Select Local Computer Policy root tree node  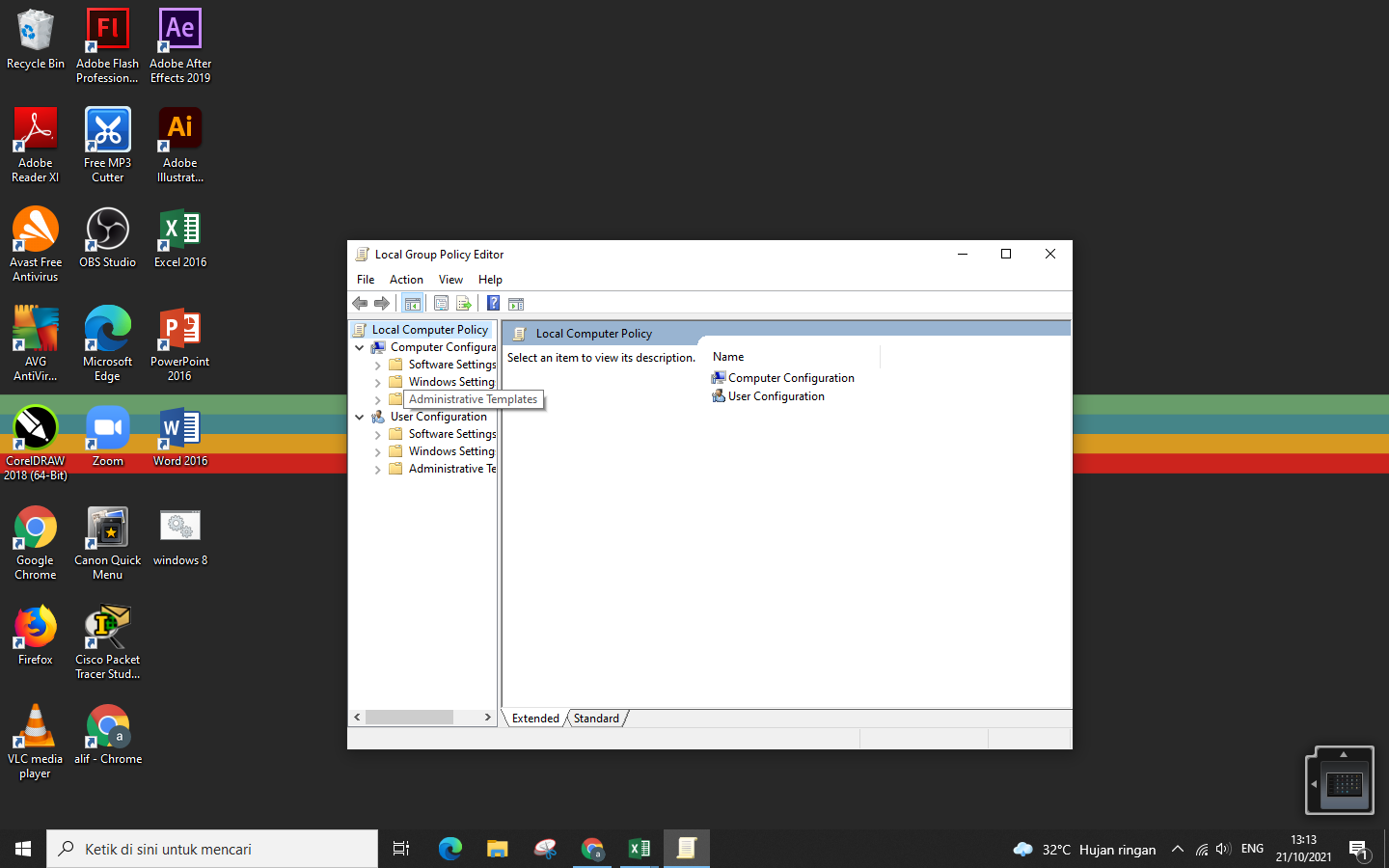[429, 330]
